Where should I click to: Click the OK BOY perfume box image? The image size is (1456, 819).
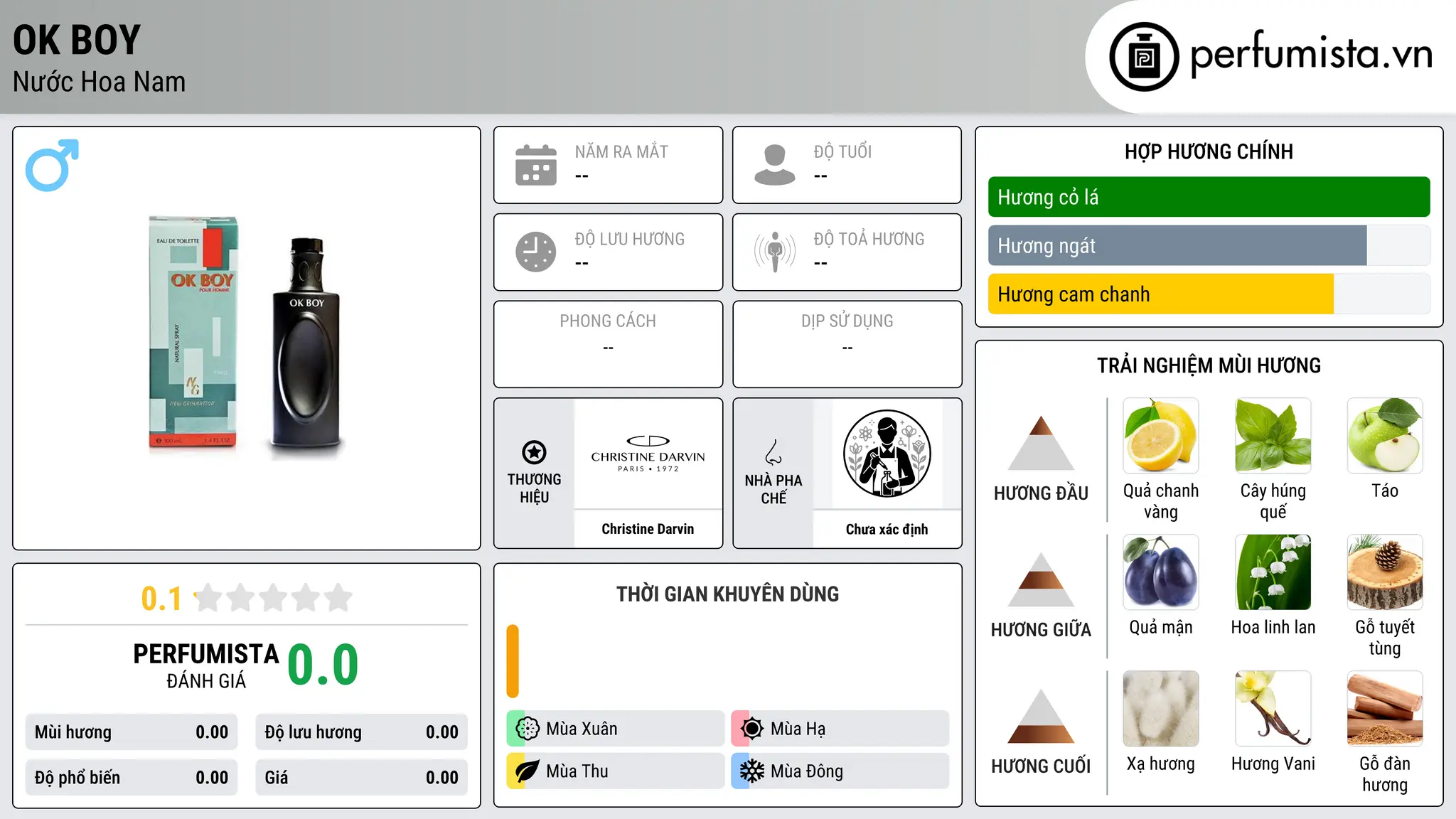click(193, 333)
